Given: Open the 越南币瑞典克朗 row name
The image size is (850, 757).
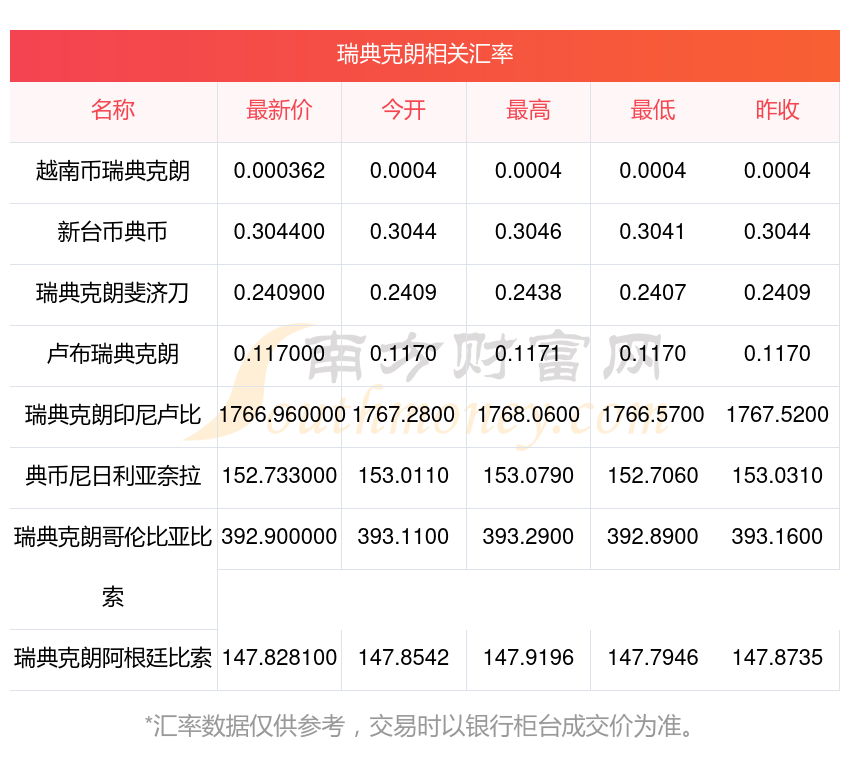Looking at the screenshot, I should (113, 171).
